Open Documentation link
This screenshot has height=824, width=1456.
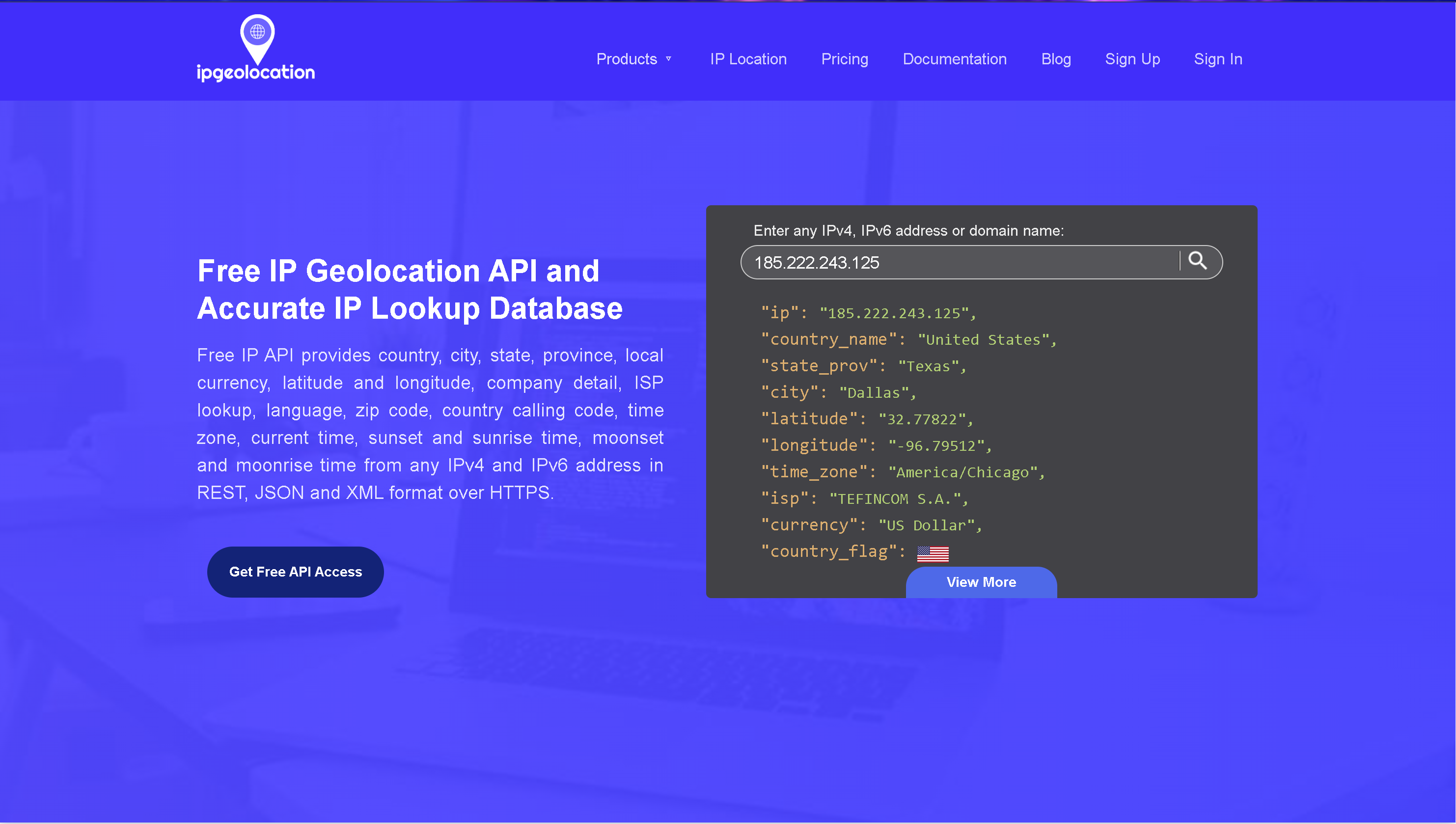954,59
